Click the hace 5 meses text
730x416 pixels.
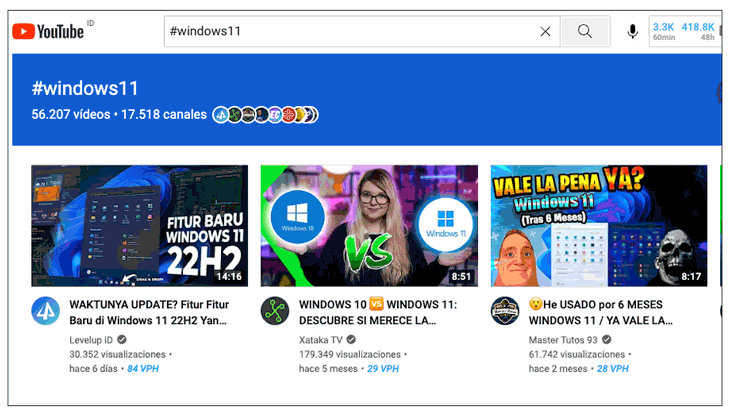coord(328,369)
